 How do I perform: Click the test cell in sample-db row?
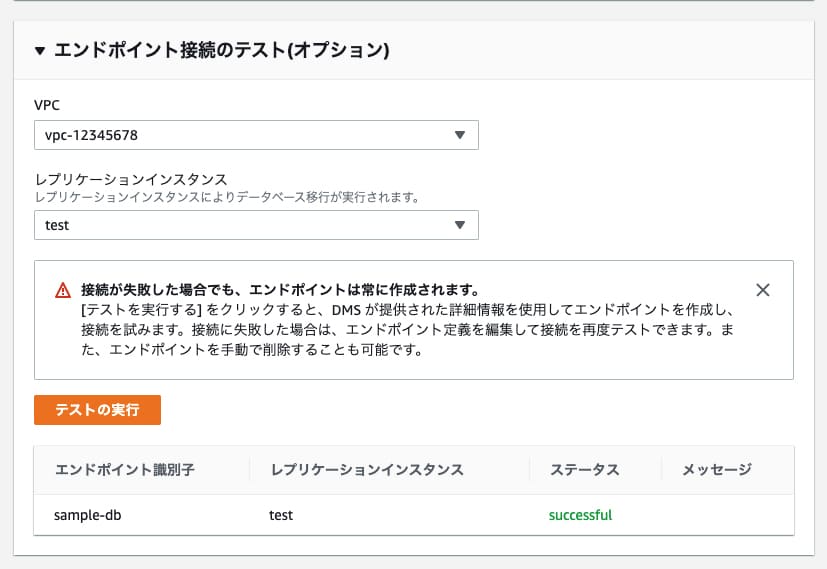[281, 515]
